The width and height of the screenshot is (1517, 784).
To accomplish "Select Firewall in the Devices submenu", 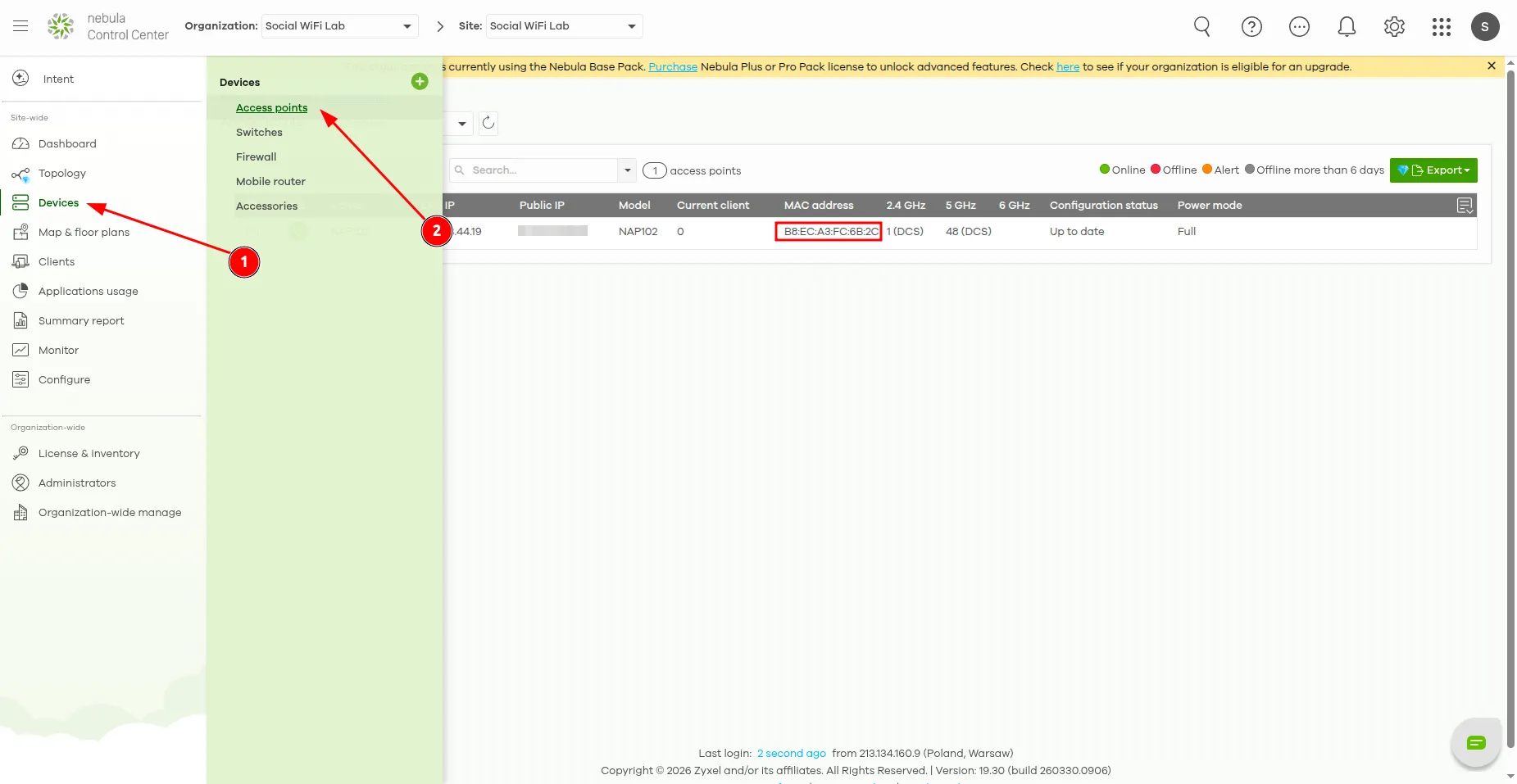I will pyautogui.click(x=257, y=156).
